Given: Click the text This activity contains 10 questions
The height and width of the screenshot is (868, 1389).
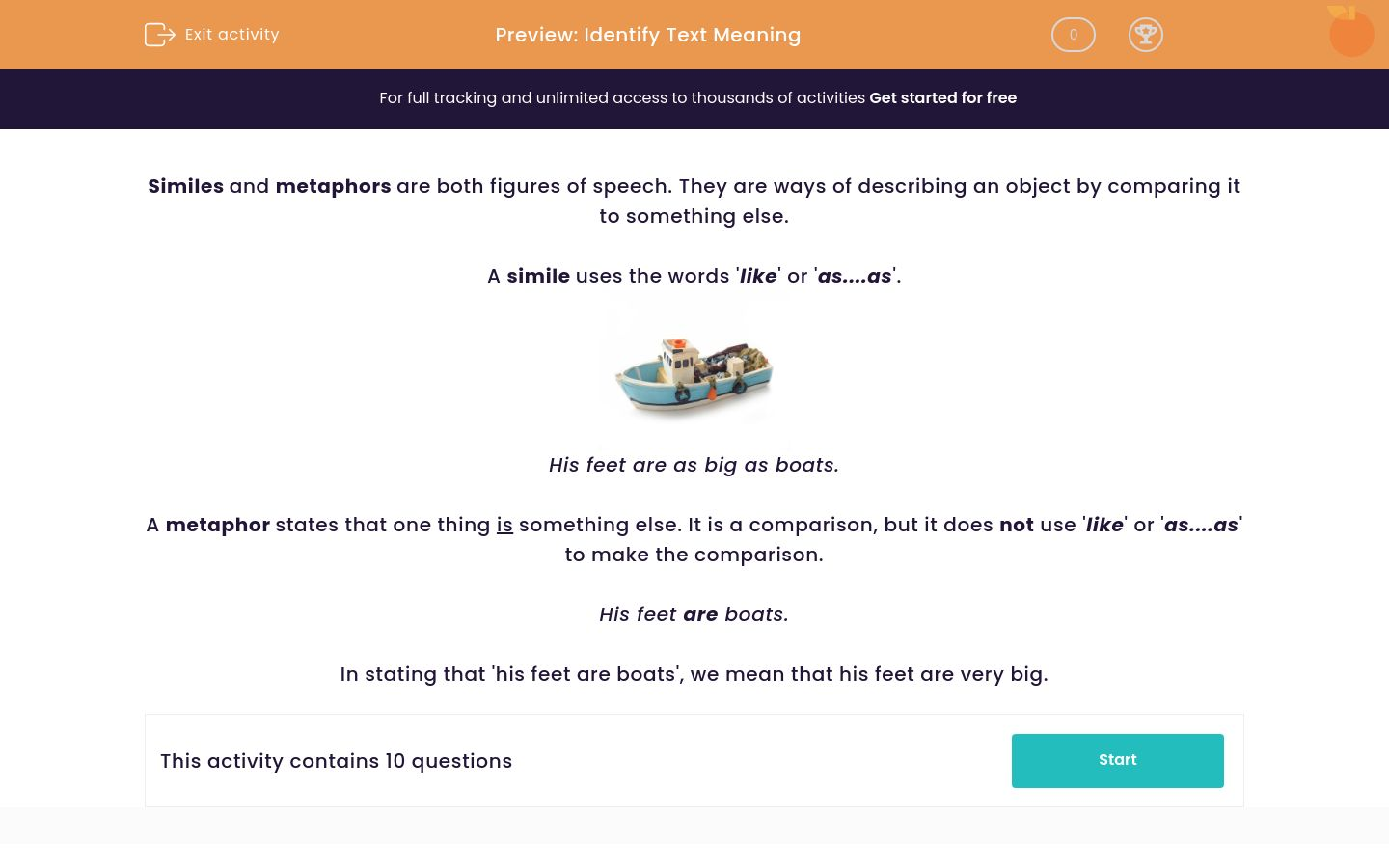Looking at the screenshot, I should 336,761.
